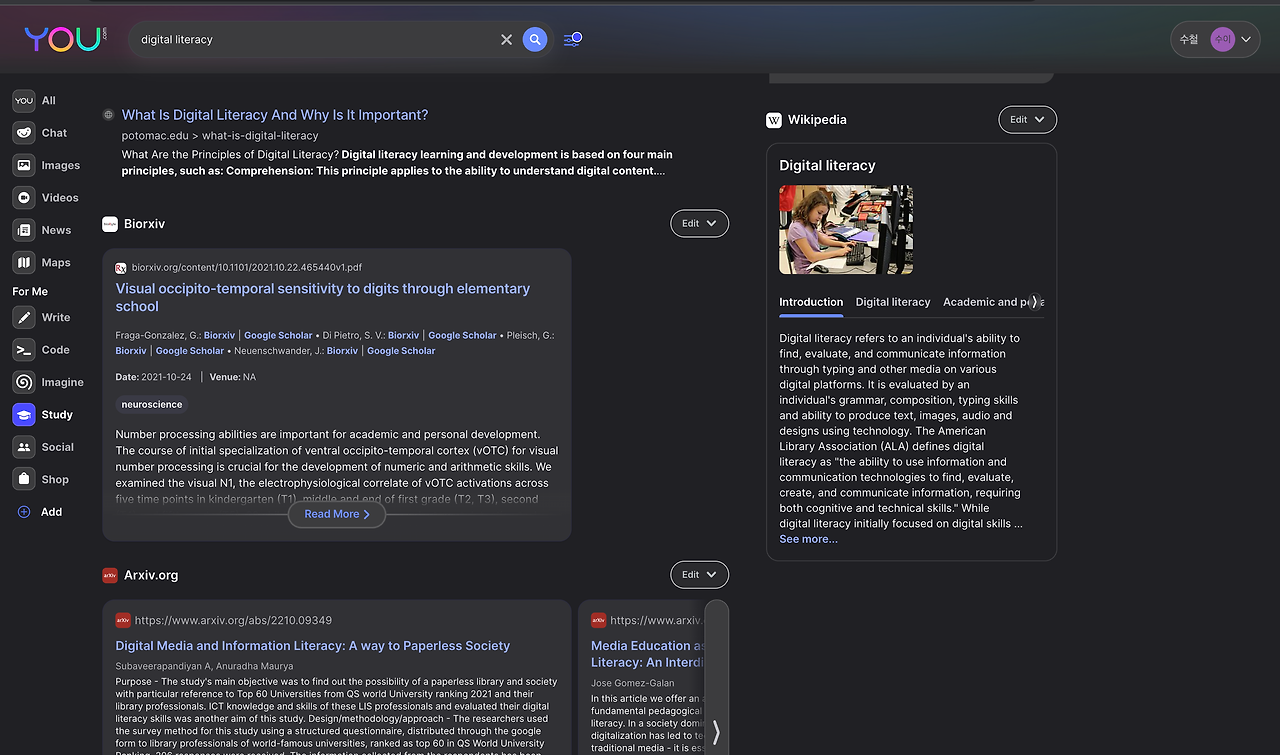Viewport: 1280px width, 755px height.
Task: Select the Study mode in the sidebar
Action: tap(43, 415)
